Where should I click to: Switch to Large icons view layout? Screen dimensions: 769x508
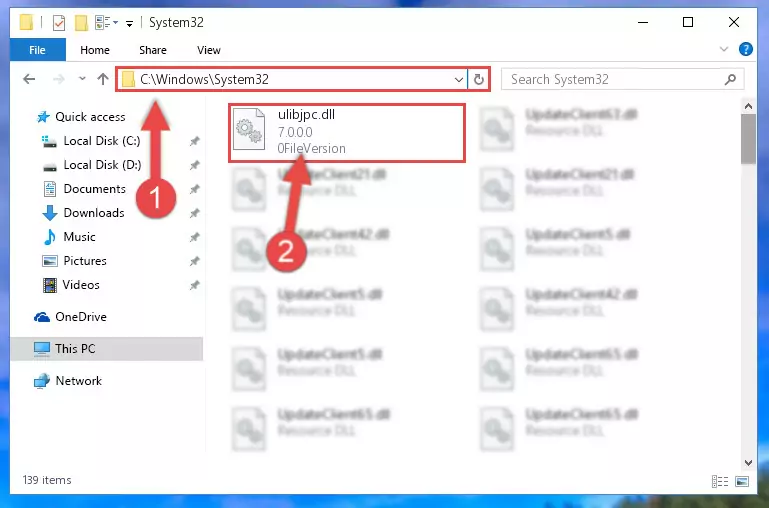[742, 482]
